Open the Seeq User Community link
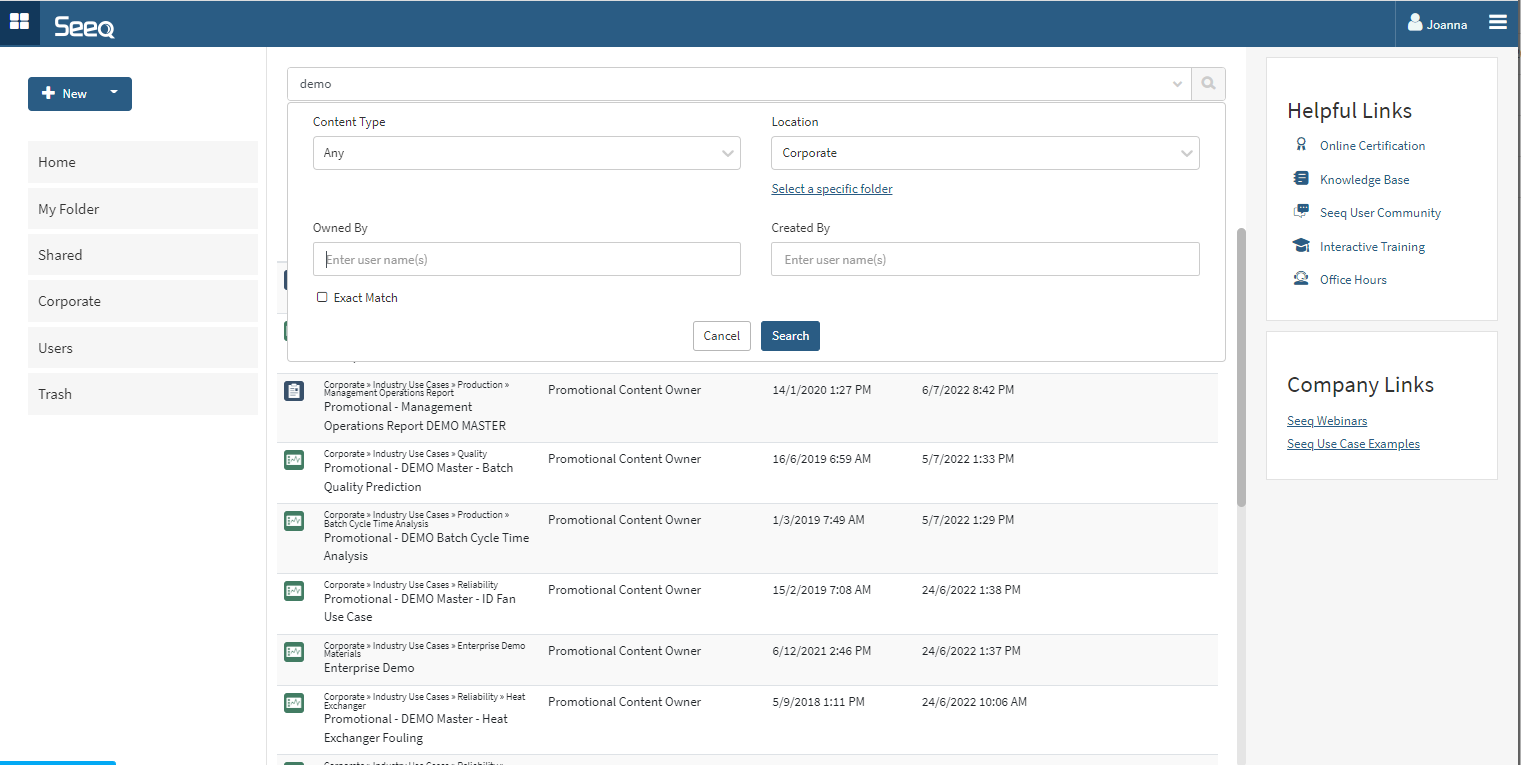 pos(1380,213)
